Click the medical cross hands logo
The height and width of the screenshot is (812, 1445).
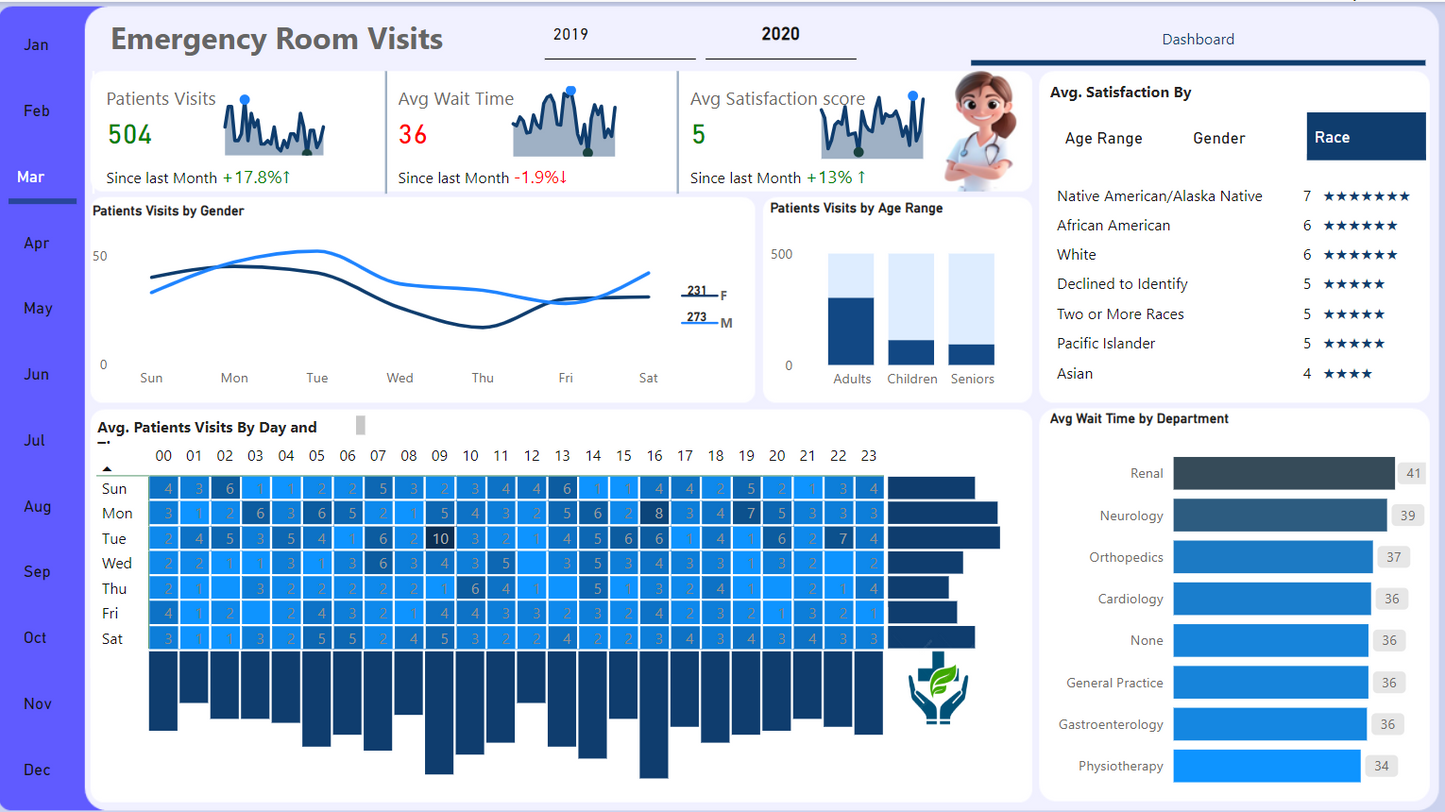click(x=938, y=686)
